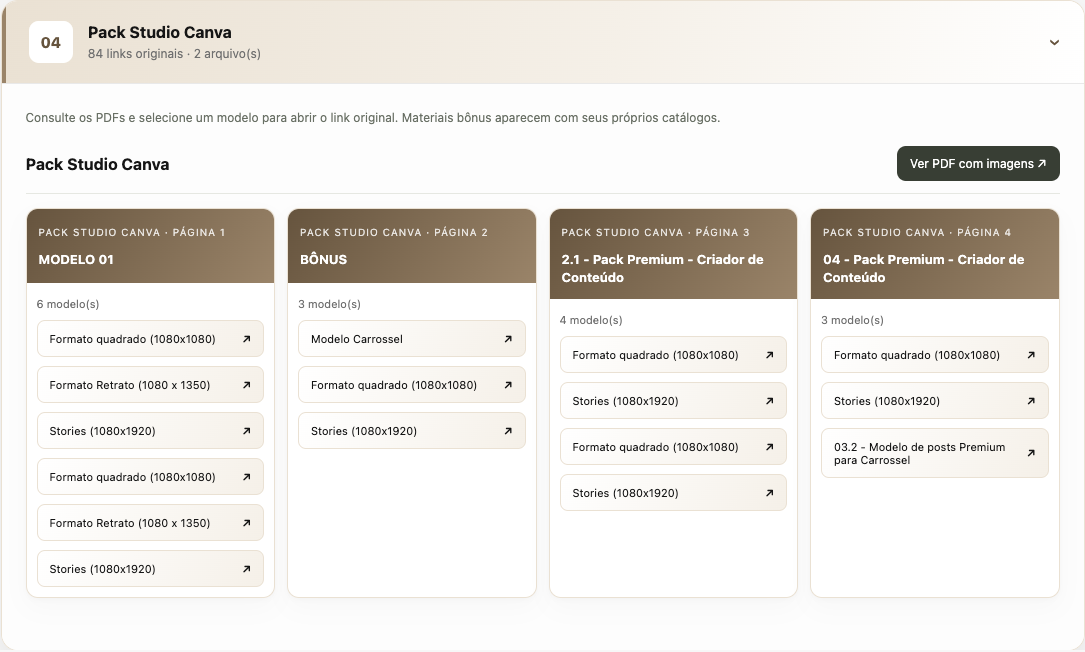Open first Formato quadrado link under MODELO 01
The image size is (1085, 652).
(150, 339)
